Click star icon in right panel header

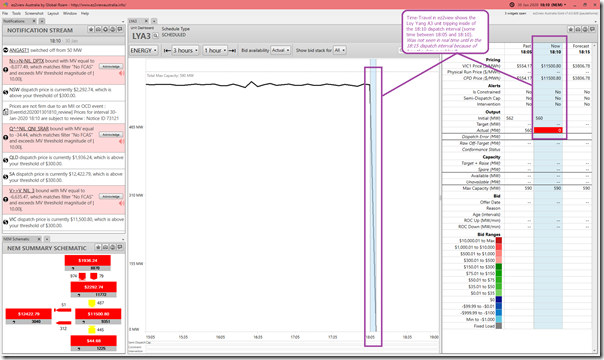pos(571,29)
